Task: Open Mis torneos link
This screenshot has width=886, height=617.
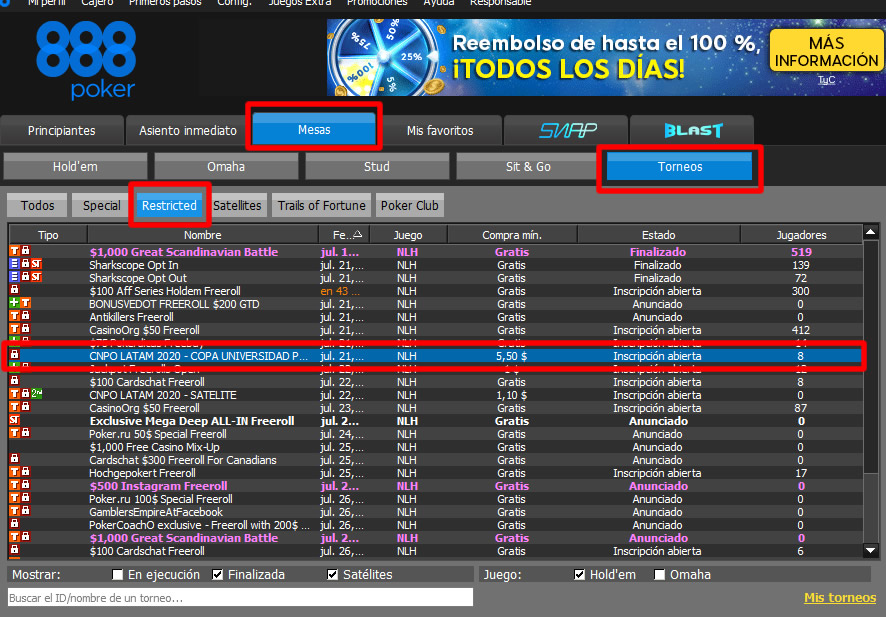Action: coord(840,598)
